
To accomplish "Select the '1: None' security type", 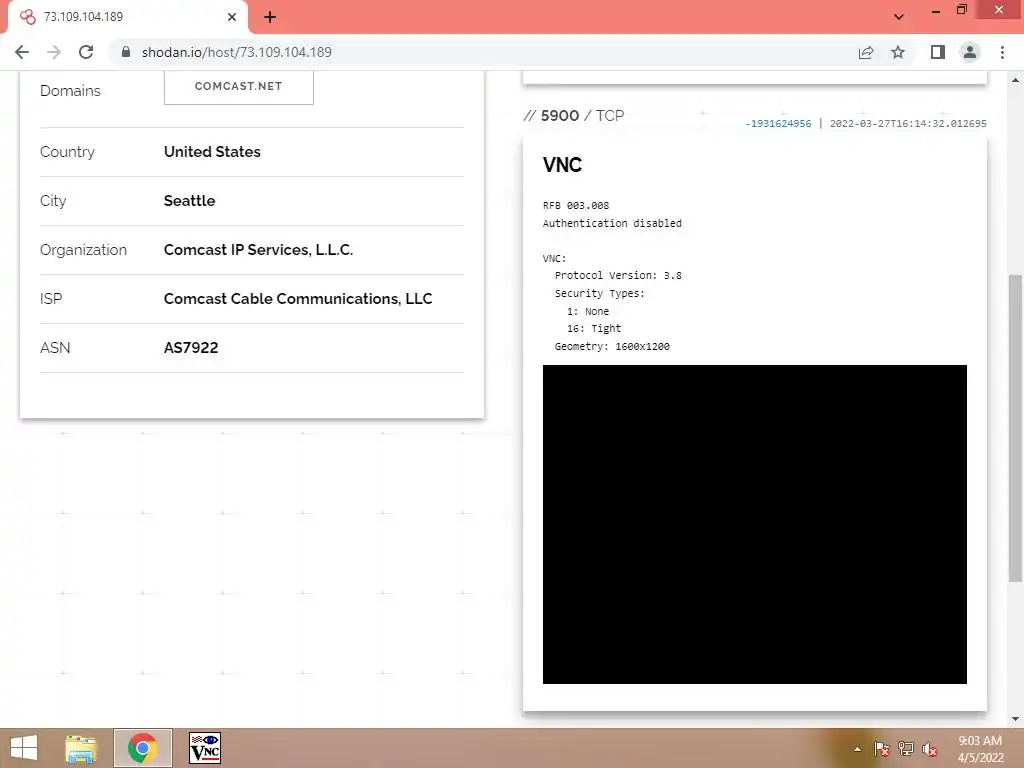I will (588, 312).
